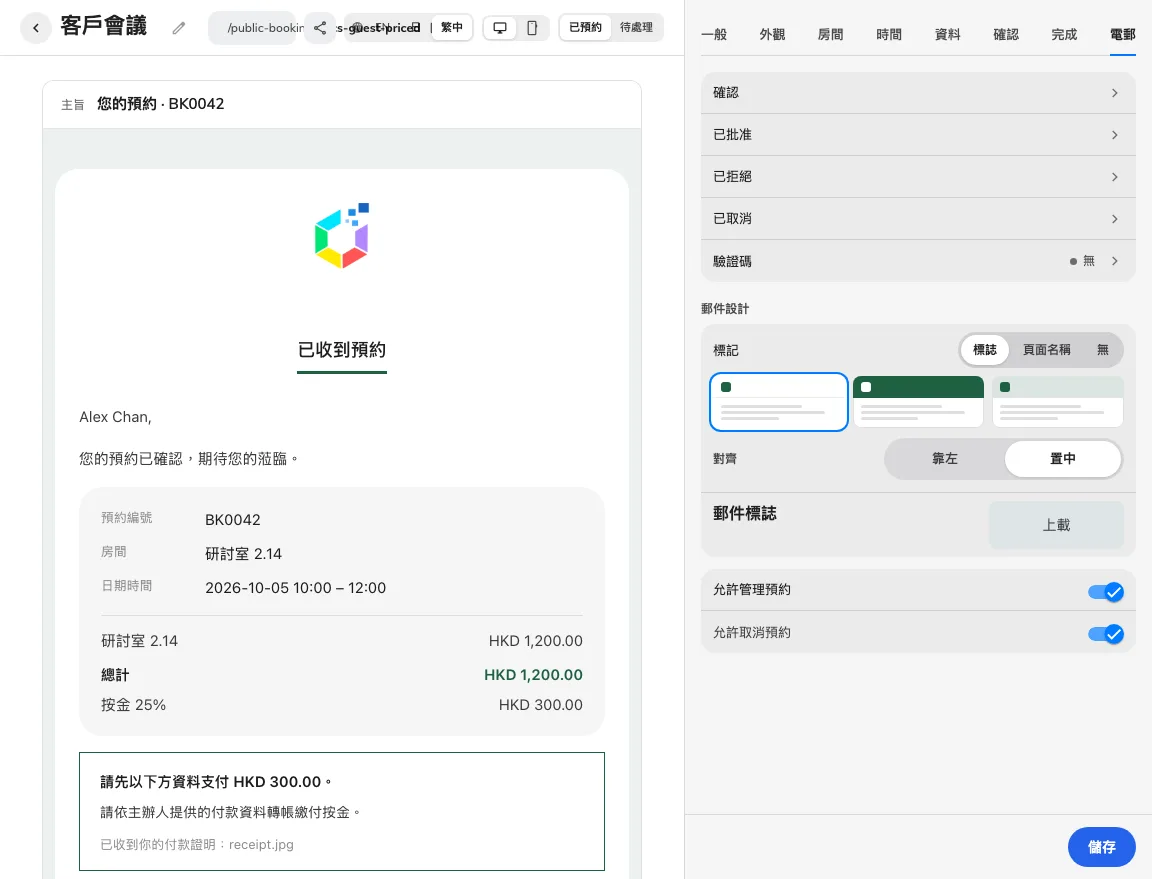The height and width of the screenshot is (879, 1152).
Task: Select the 已預約 preview state
Action: [586, 27]
